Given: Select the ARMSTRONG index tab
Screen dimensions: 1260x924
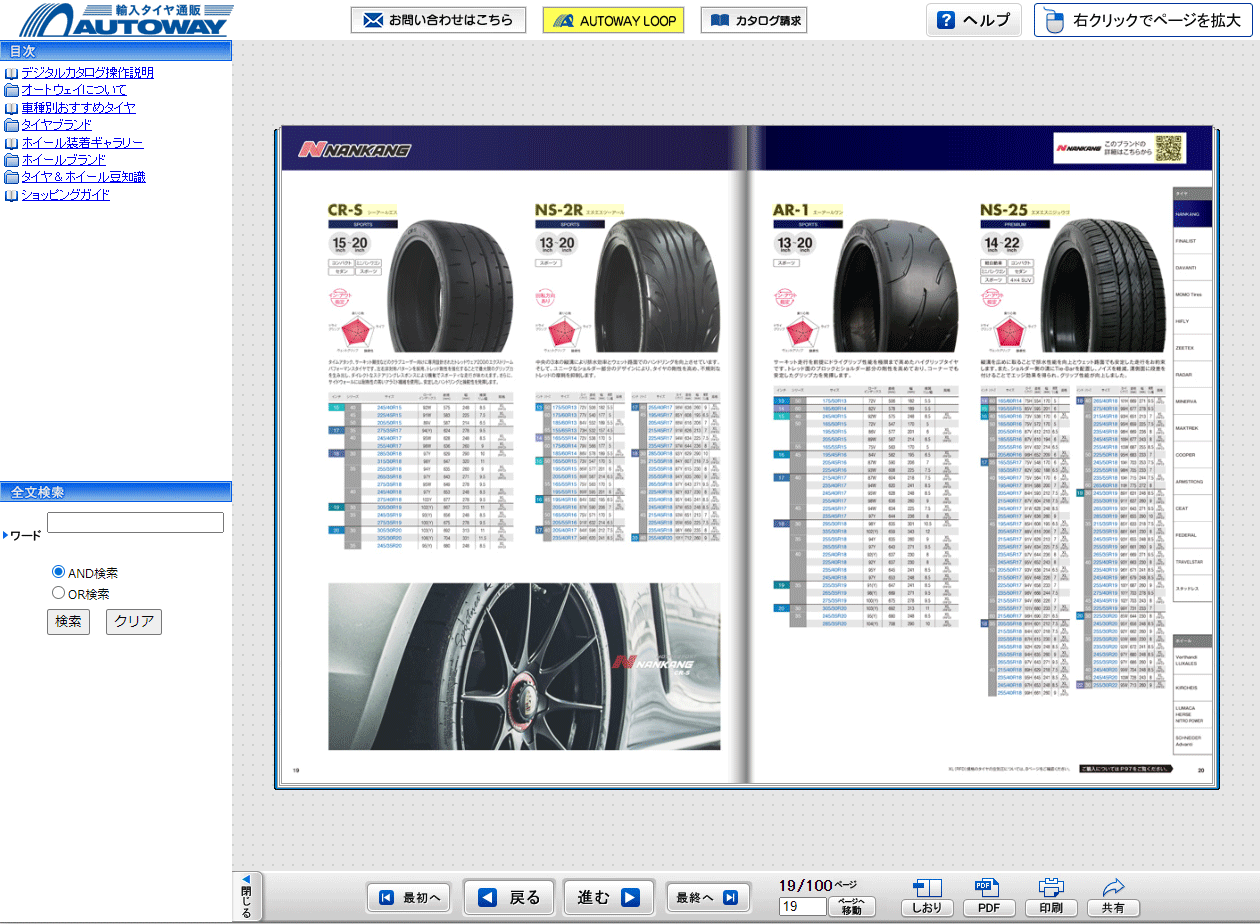Looking at the screenshot, I should [1192, 482].
